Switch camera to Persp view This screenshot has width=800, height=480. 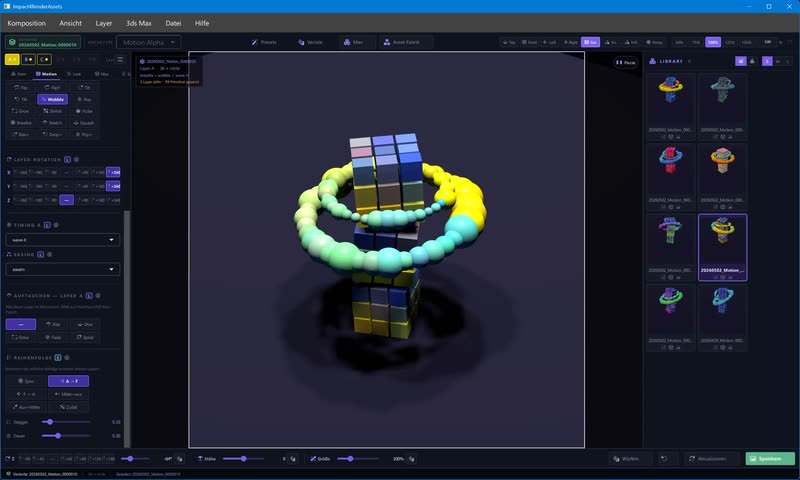[654, 42]
